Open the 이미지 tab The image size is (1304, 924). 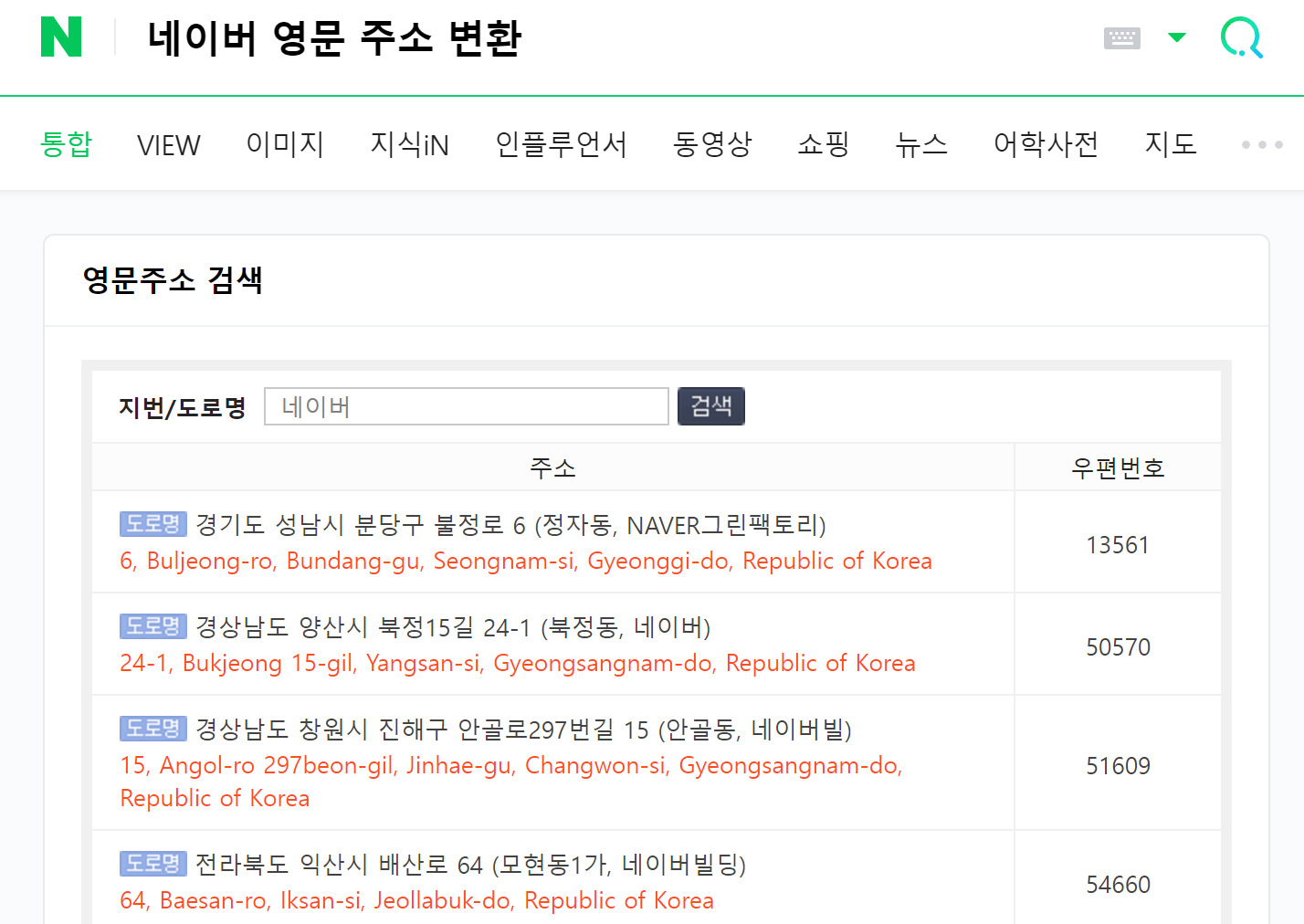point(285,144)
